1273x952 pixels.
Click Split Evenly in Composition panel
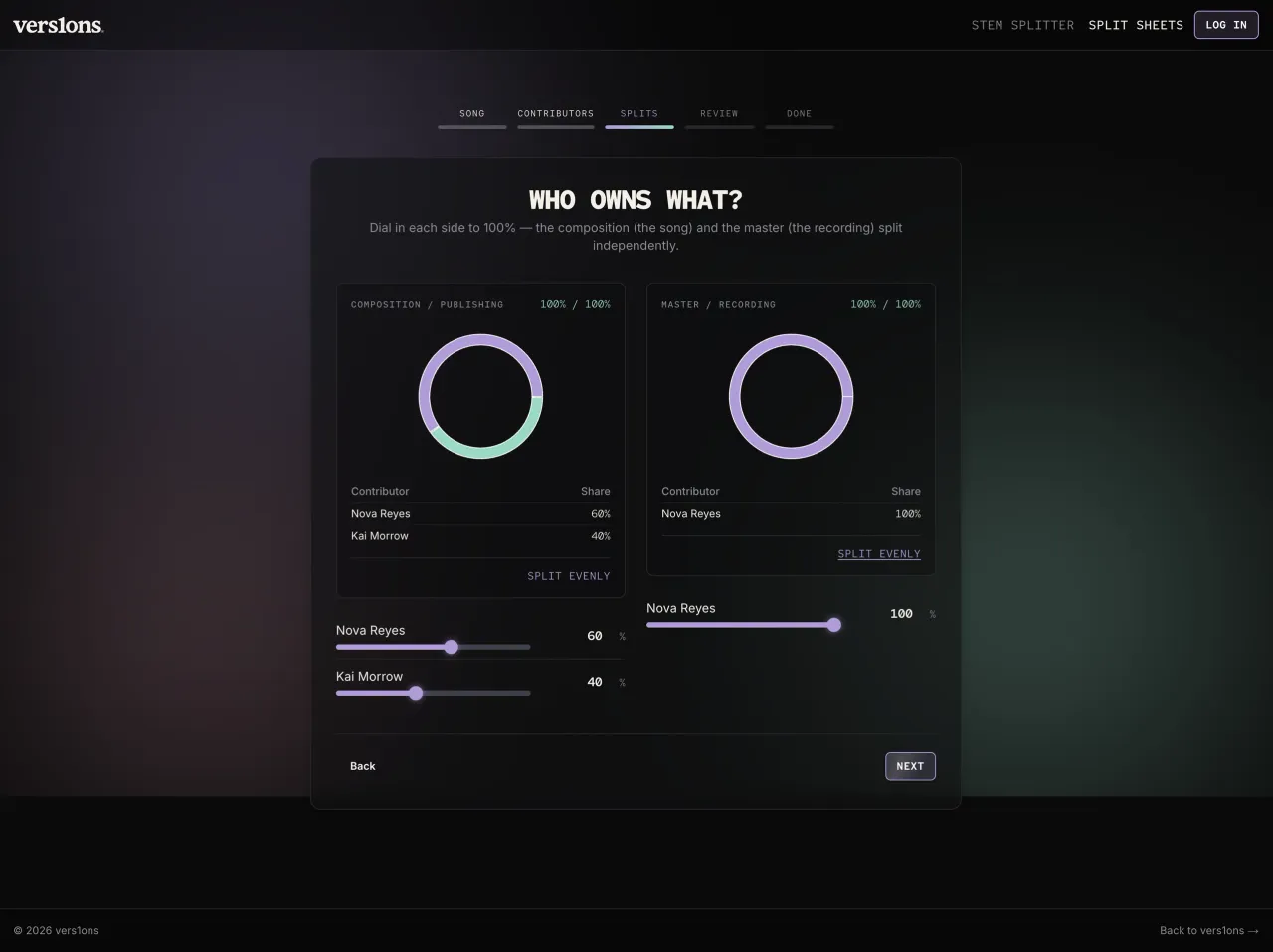[x=569, y=576]
